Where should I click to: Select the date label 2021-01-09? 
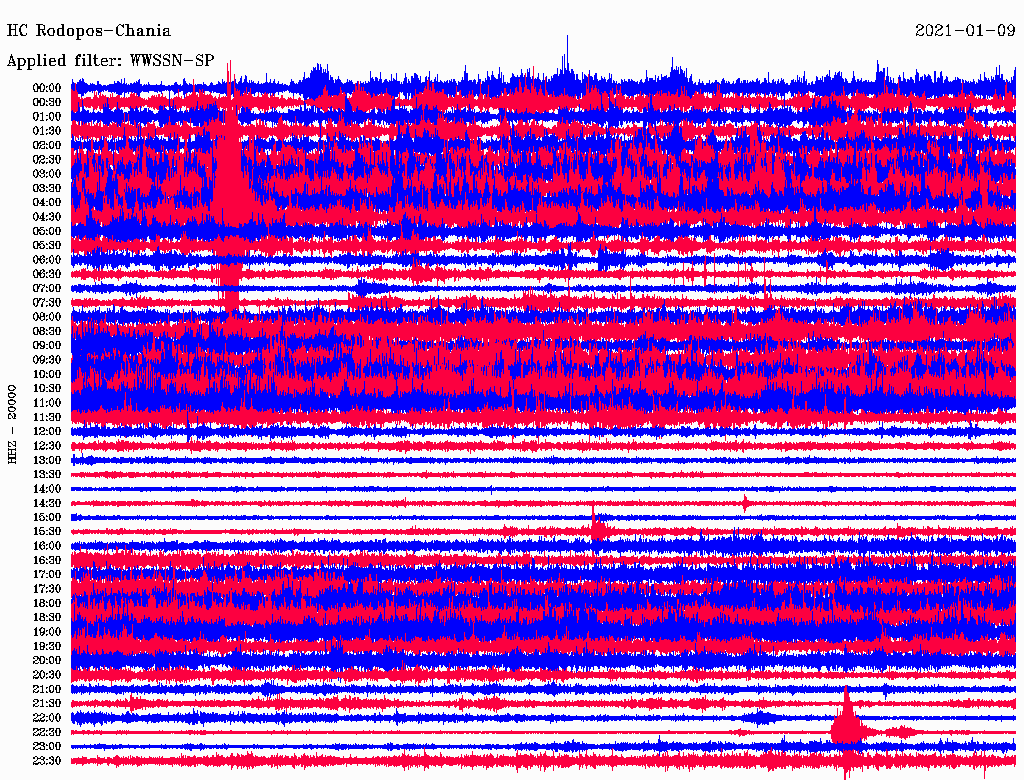pyautogui.click(x=964, y=31)
